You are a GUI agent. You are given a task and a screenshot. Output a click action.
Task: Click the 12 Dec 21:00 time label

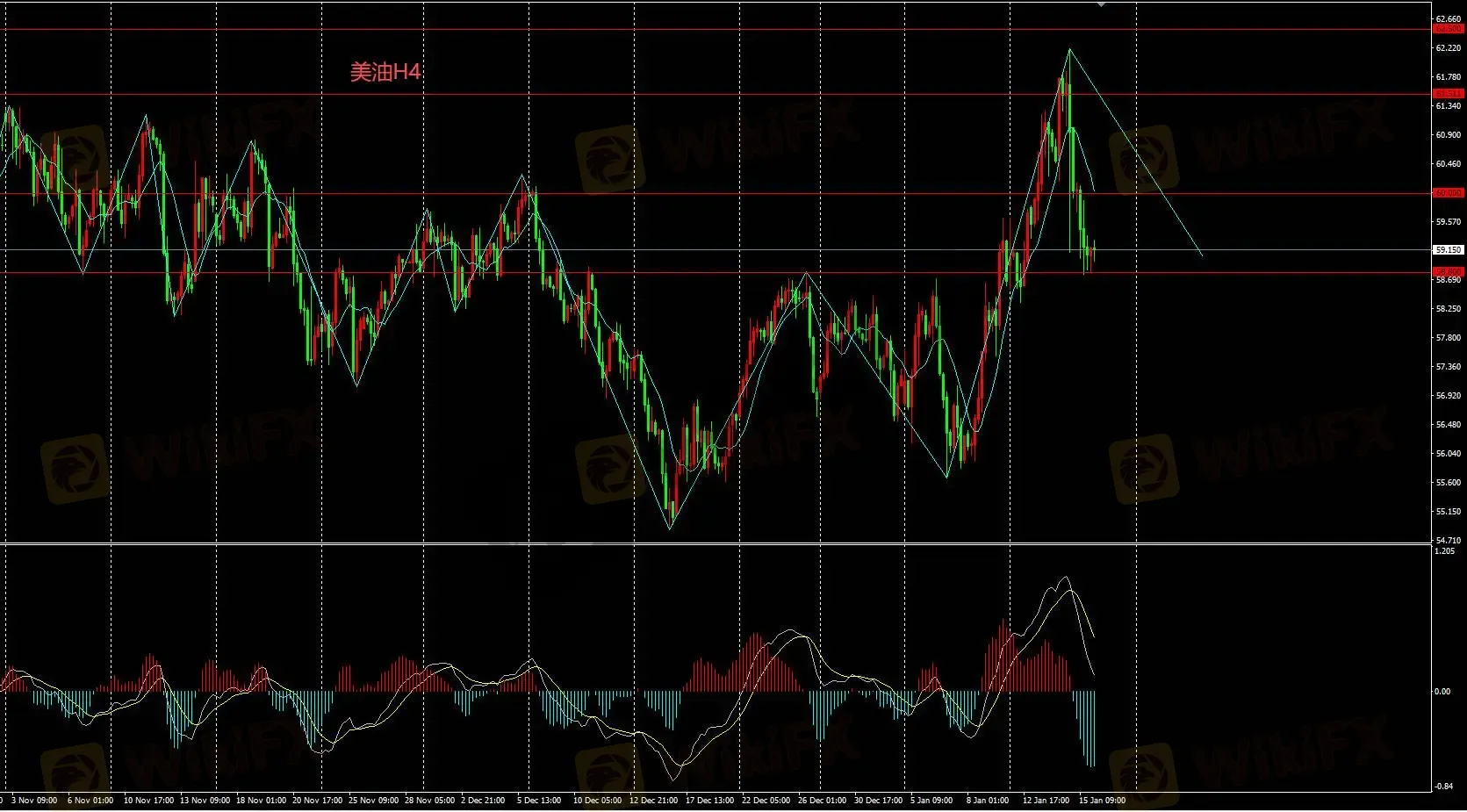pos(653,801)
